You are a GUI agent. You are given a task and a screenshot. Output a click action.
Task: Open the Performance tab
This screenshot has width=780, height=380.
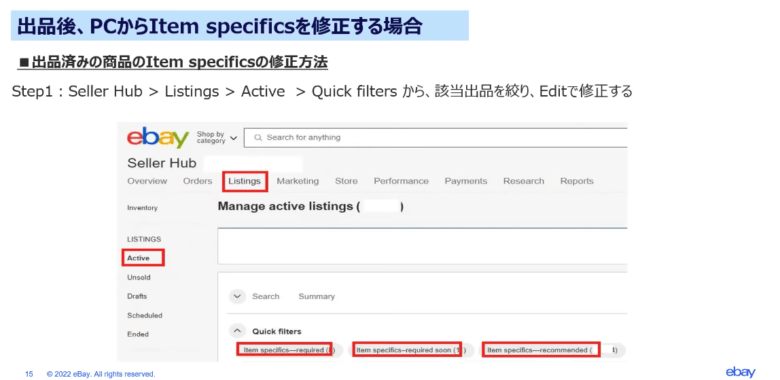(401, 181)
